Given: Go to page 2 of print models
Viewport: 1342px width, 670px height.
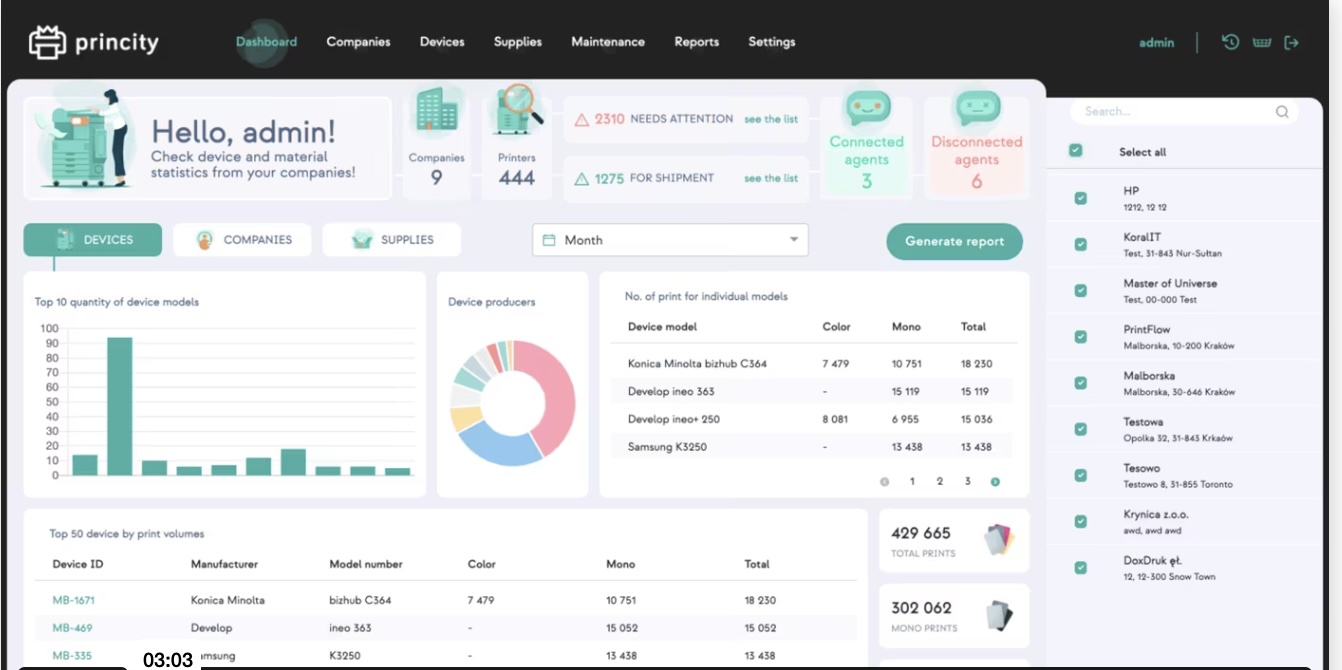Looking at the screenshot, I should coord(940,482).
